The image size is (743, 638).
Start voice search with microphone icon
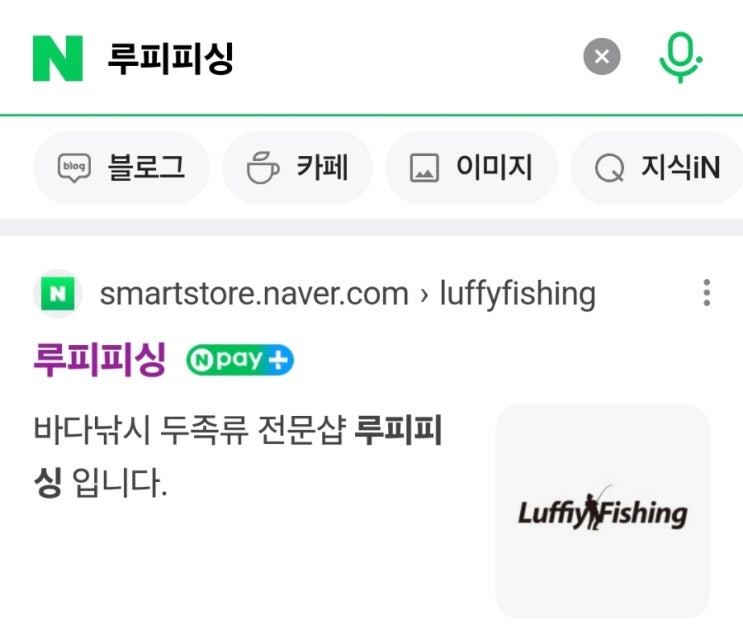pyautogui.click(x=680, y=57)
